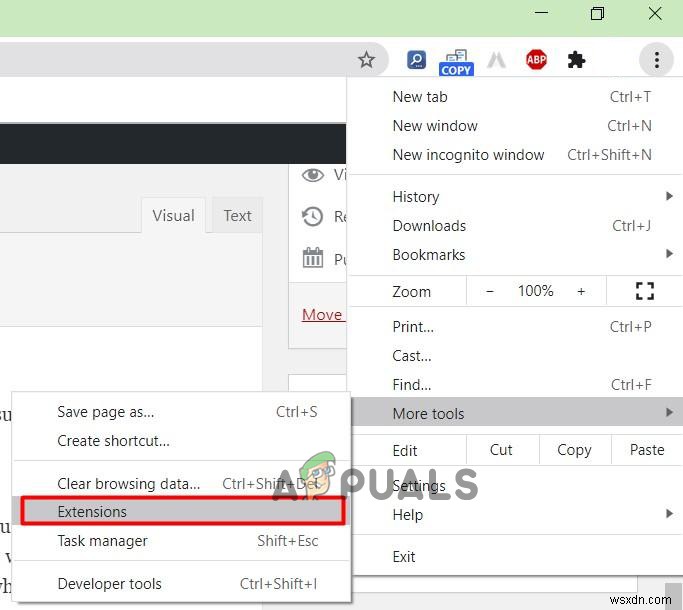Viewport: 683px width, 610px height.
Task: Click Copy in the Edit row
Action: 574,450
